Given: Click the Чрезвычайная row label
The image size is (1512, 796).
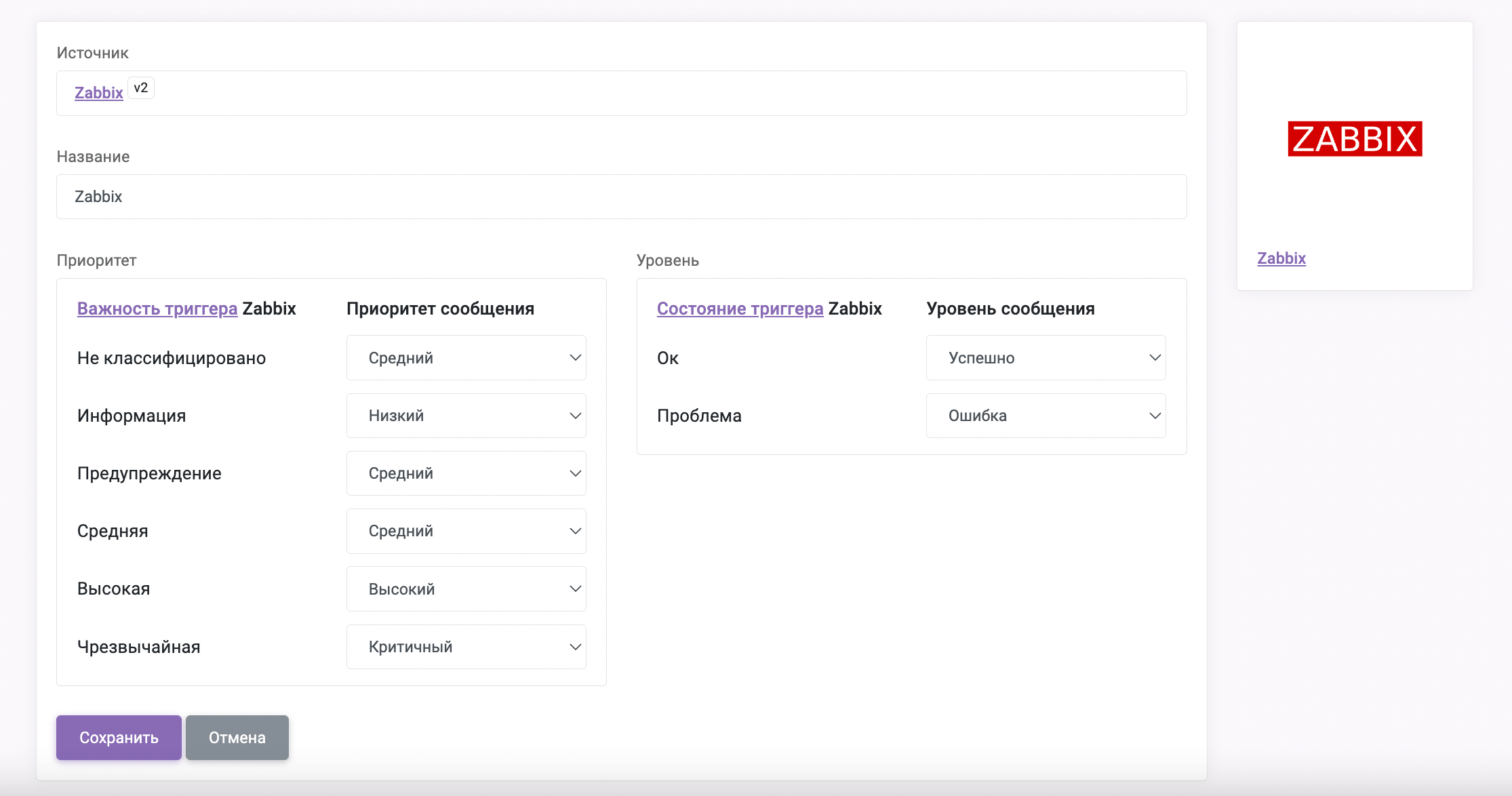Looking at the screenshot, I should click(139, 647).
